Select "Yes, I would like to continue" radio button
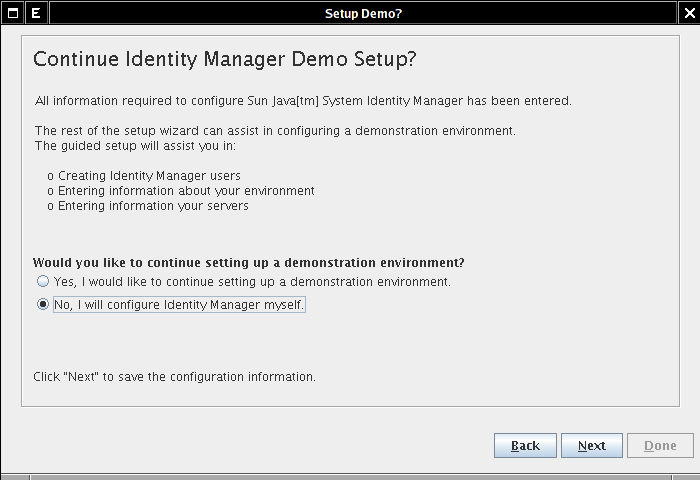Screen dimensions: 700x480 43,282
